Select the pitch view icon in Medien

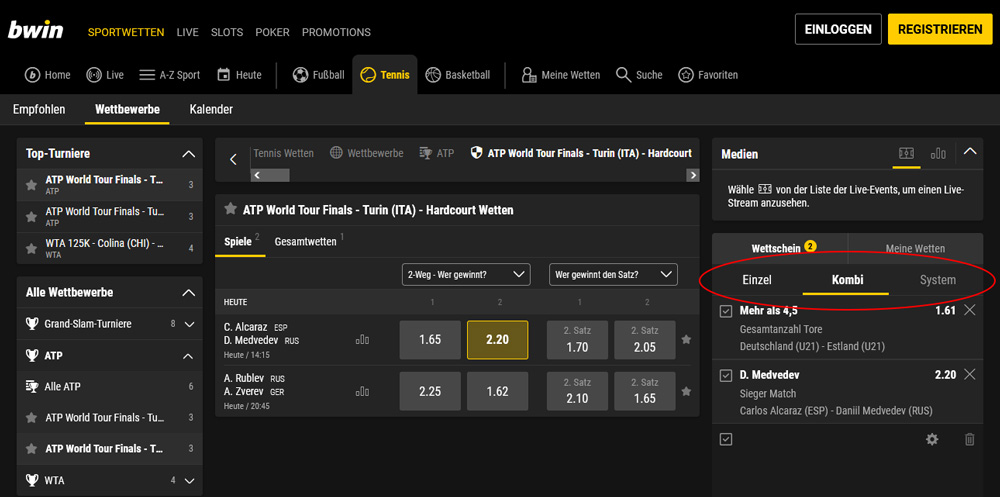(x=906, y=154)
